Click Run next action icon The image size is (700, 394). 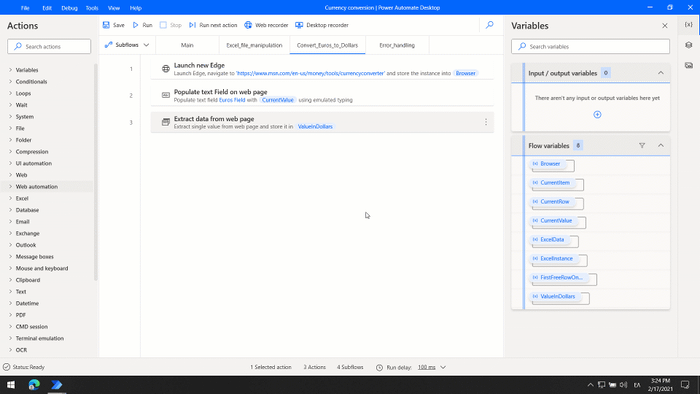point(192,25)
